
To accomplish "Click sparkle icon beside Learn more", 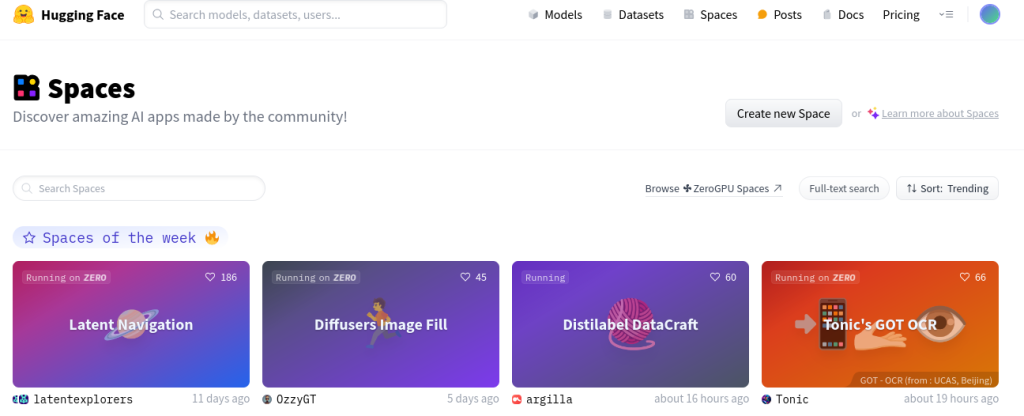I will [x=873, y=113].
